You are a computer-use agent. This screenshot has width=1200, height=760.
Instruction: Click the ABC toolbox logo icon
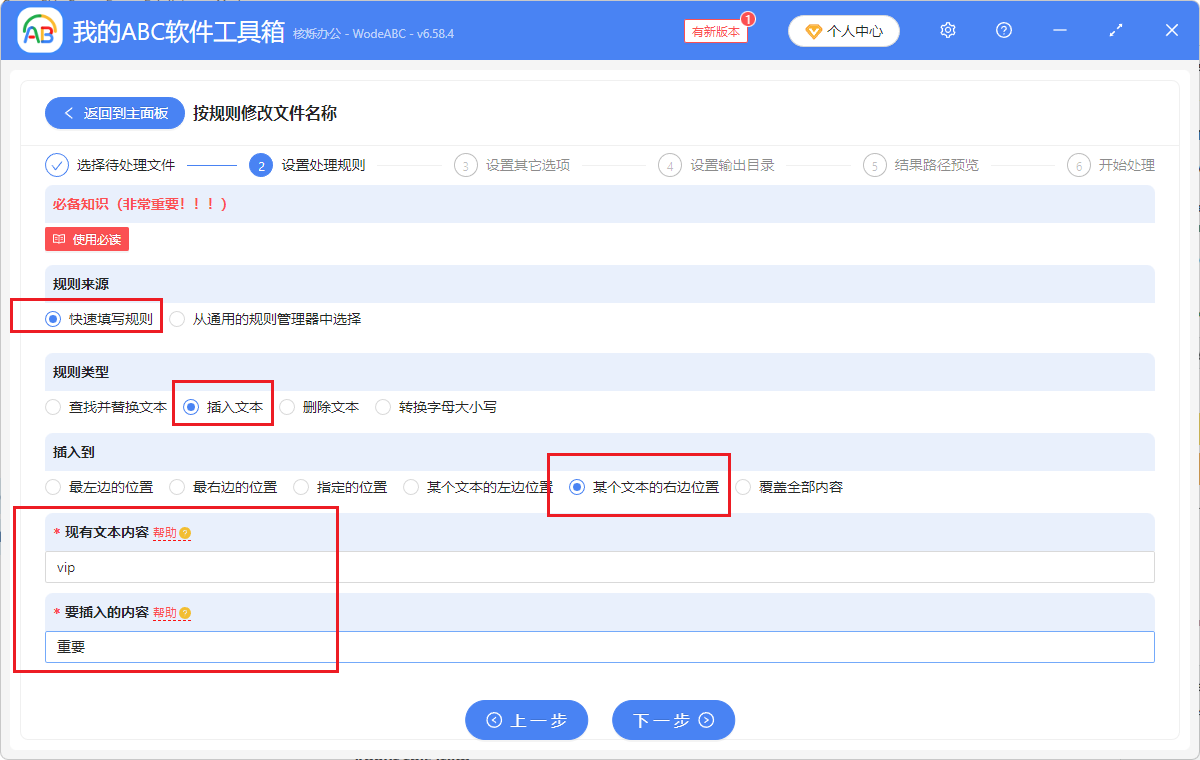(39, 30)
